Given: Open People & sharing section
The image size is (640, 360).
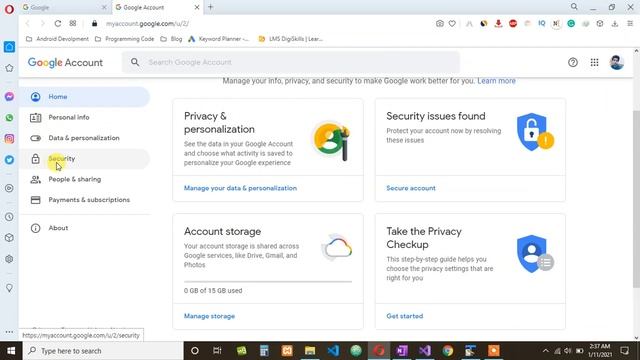Looking at the screenshot, I should [85, 179].
